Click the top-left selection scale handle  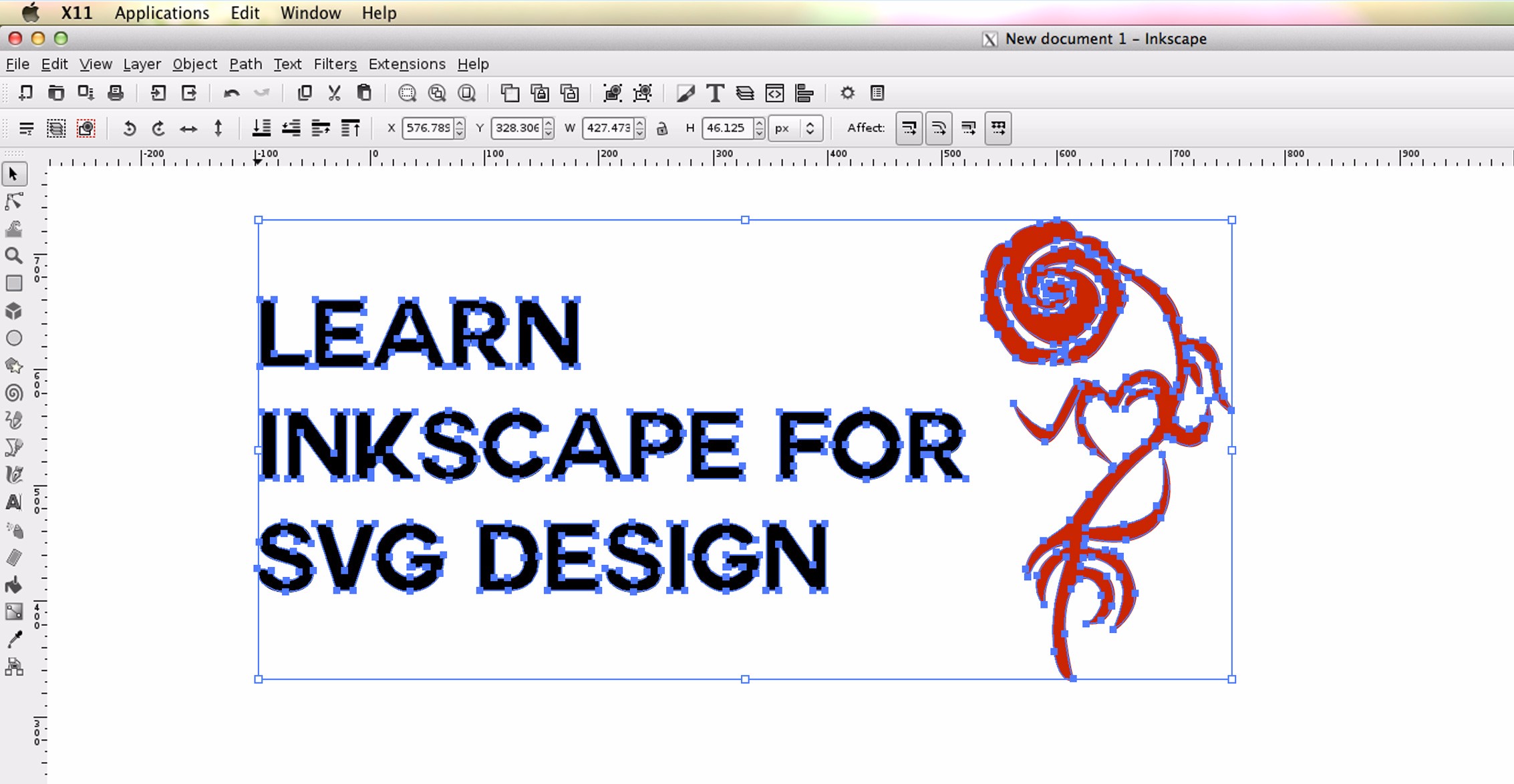(x=259, y=220)
